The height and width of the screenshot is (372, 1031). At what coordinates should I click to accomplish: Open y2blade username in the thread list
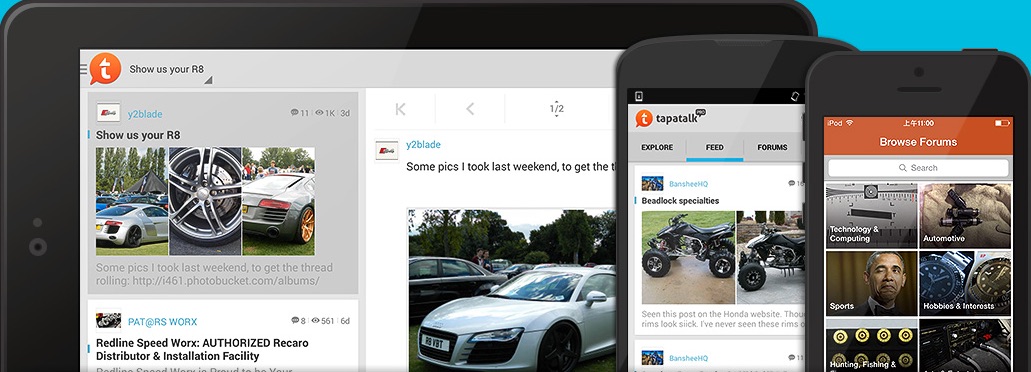coord(145,114)
